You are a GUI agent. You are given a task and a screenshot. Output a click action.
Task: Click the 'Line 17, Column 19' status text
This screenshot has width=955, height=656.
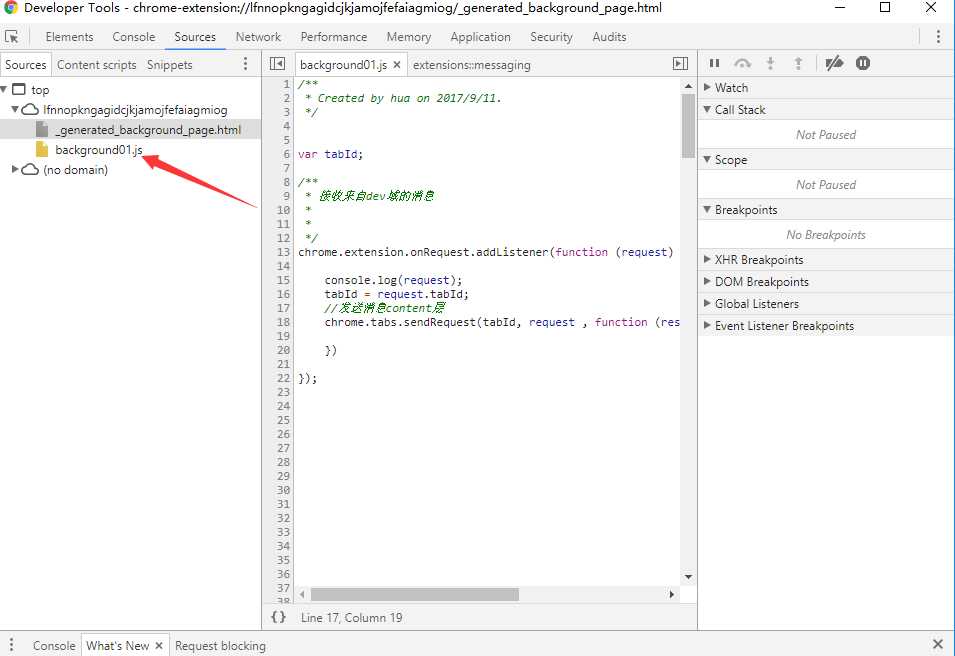point(351,618)
